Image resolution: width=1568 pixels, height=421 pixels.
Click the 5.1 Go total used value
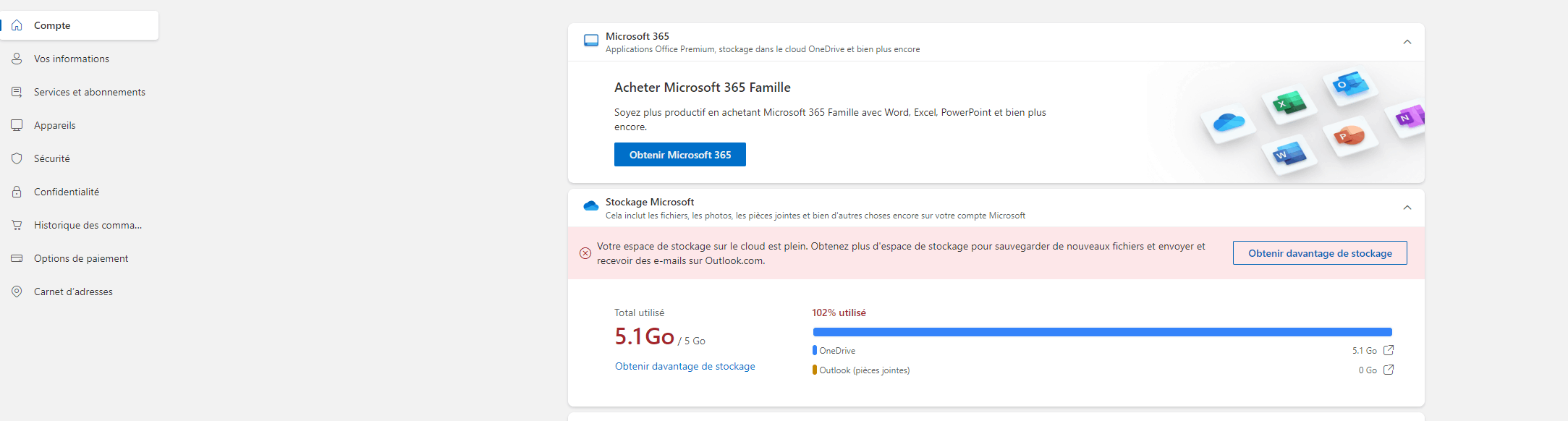pyautogui.click(x=645, y=336)
